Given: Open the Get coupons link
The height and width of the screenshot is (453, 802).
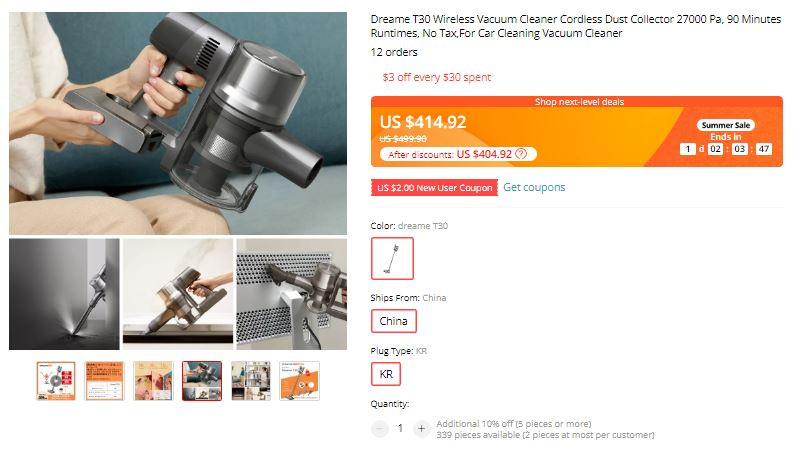Looking at the screenshot, I should point(534,187).
